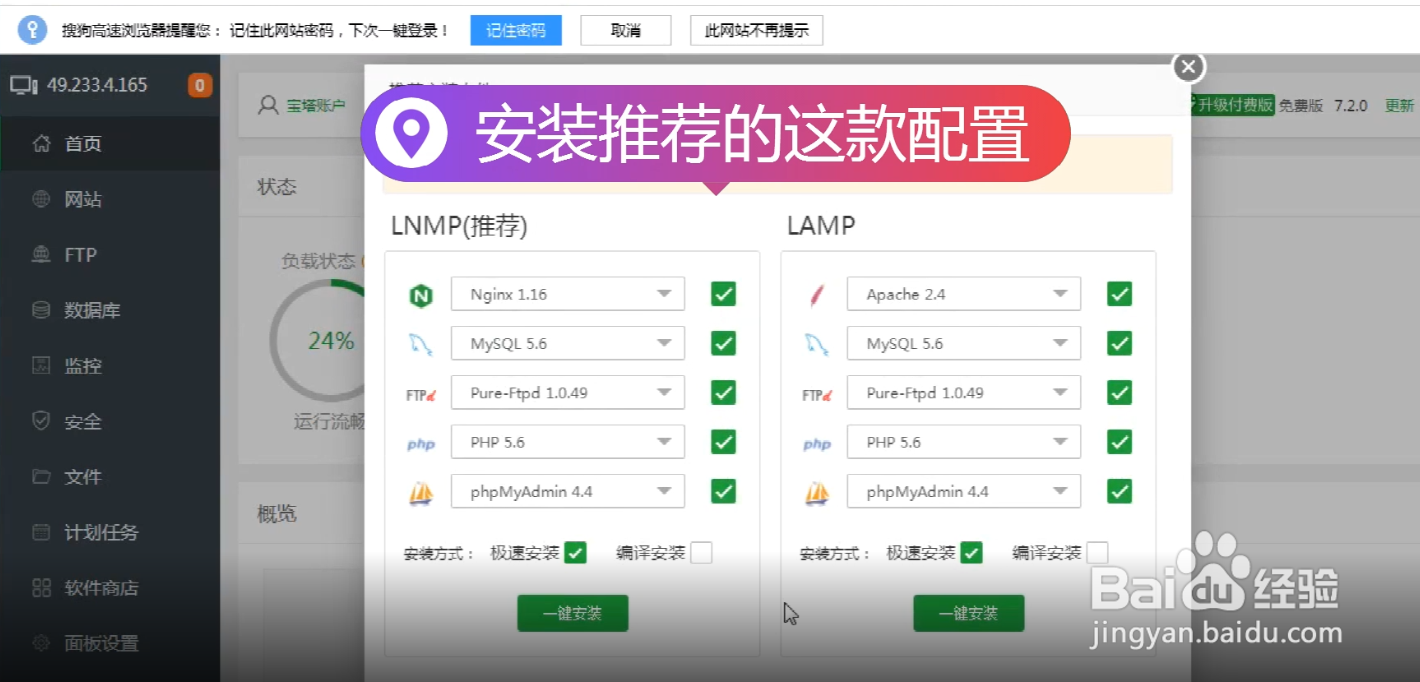Screen dimensions: 1420x682
Task: Close the recommended install dialog
Action: tap(1188, 67)
